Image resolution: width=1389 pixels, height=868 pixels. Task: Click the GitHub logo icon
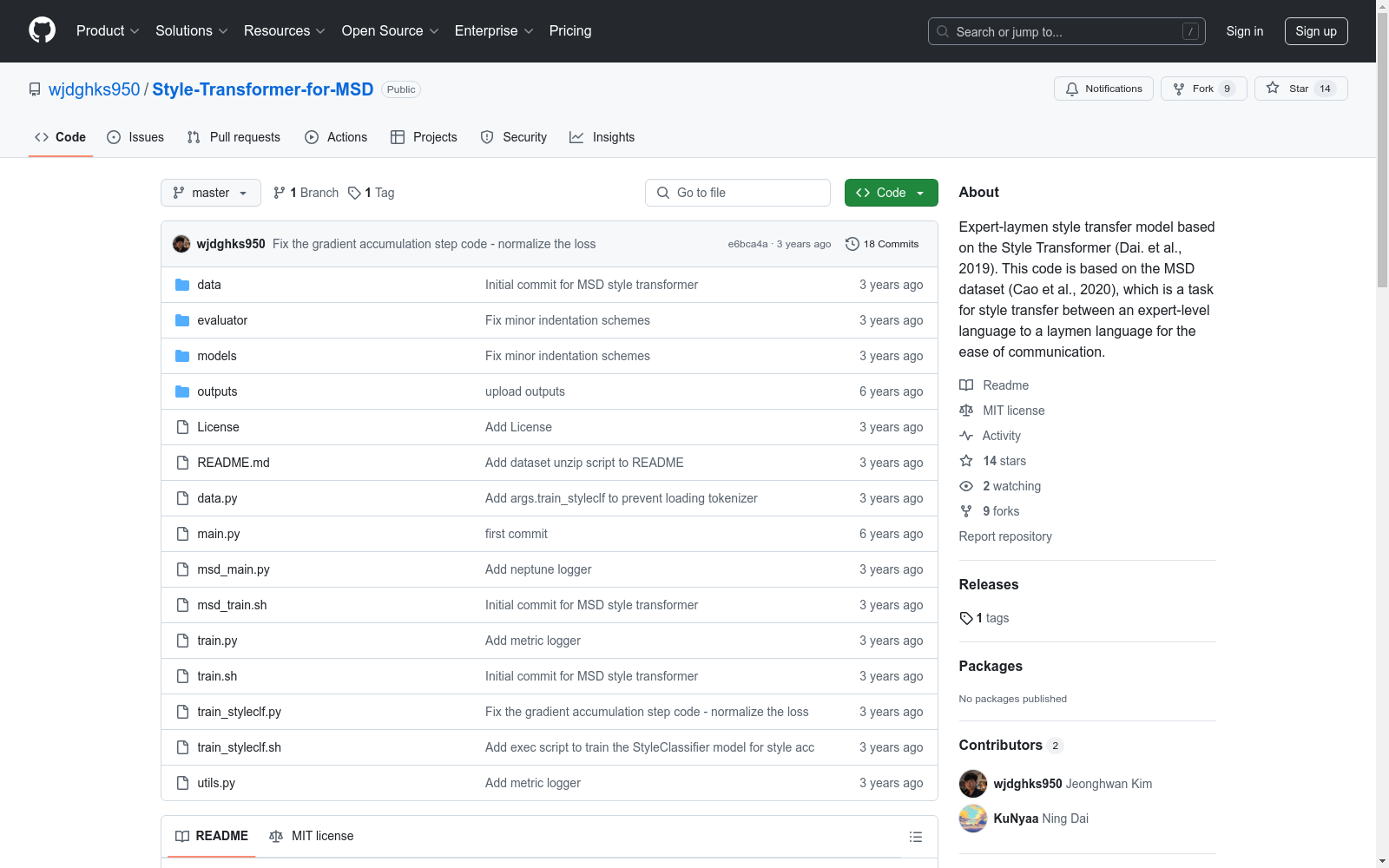tap(42, 30)
